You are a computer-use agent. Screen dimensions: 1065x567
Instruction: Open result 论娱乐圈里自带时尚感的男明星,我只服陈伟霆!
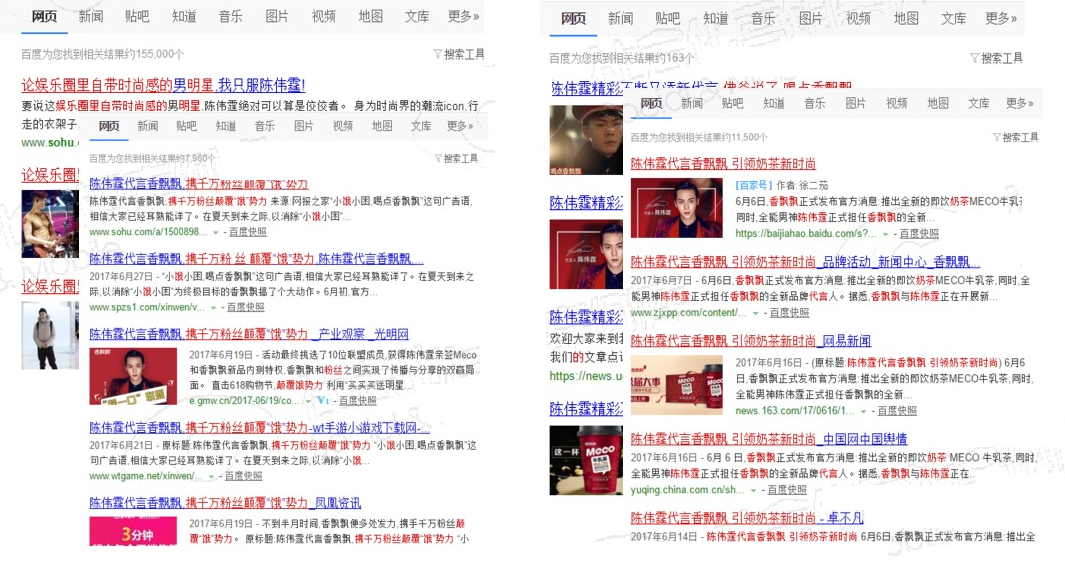[x=163, y=86]
